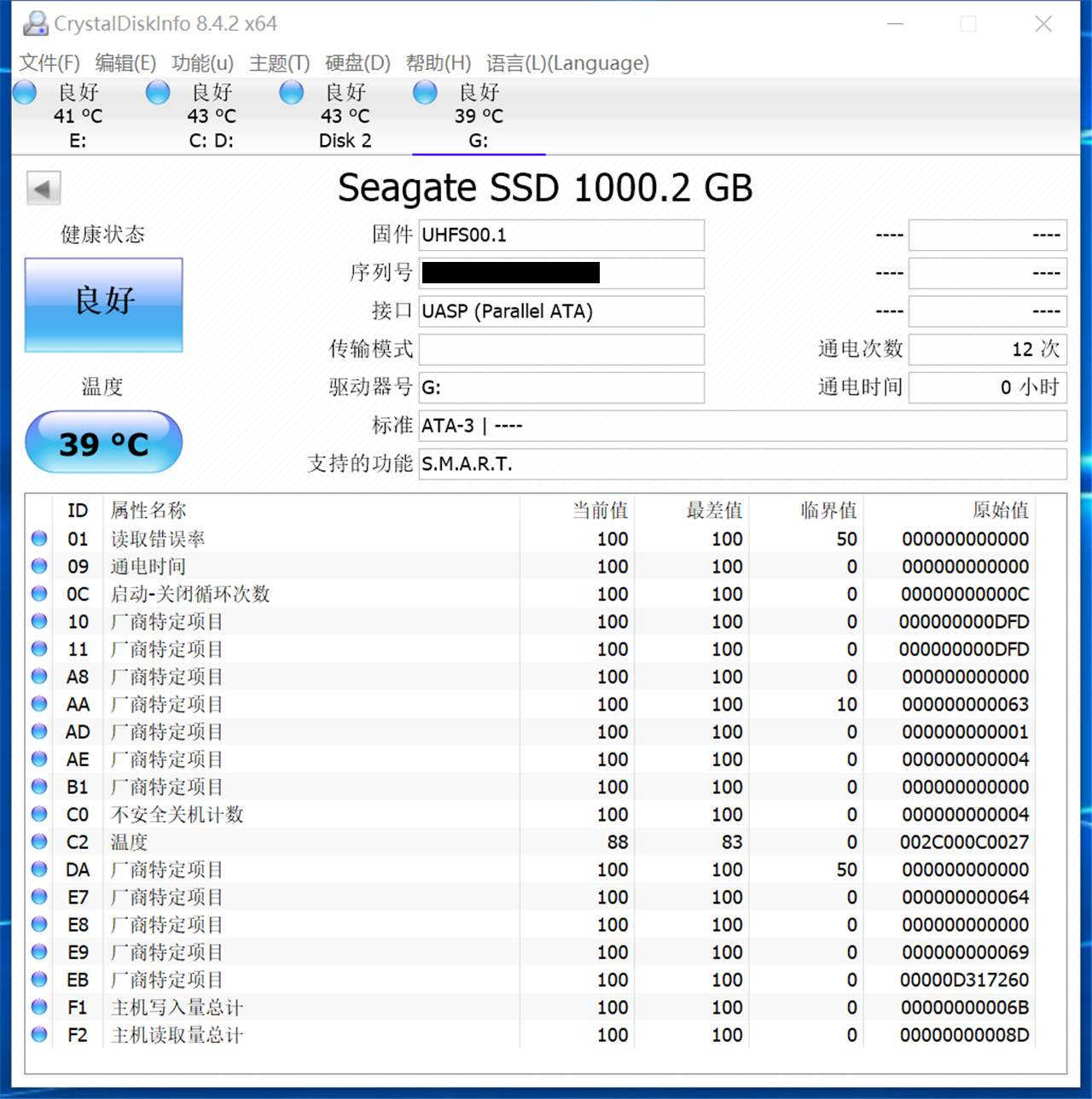The height and width of the screenshot is (1099, 1092).
Task: Click the status orb of attribute E9 row
Action: [x=39, y=951]
